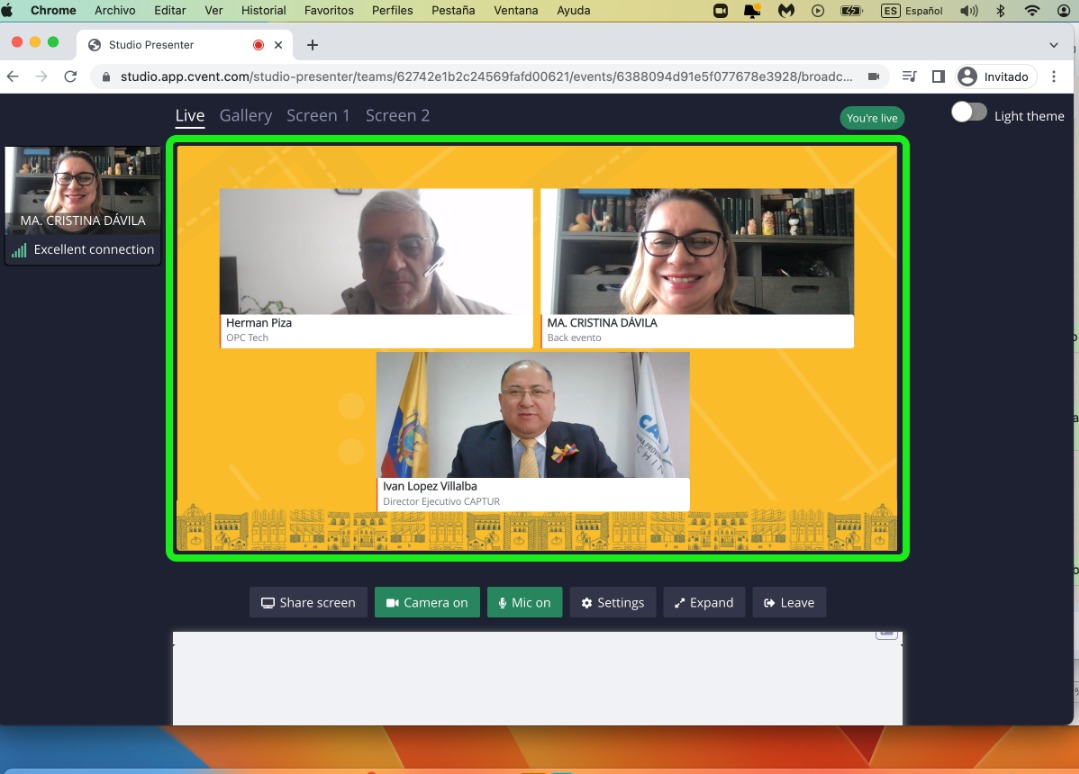Image resolution: width=1079 pixels, height=774 pixels.
Task: Mute microphone with Mic on button
Action: (524, 603)
